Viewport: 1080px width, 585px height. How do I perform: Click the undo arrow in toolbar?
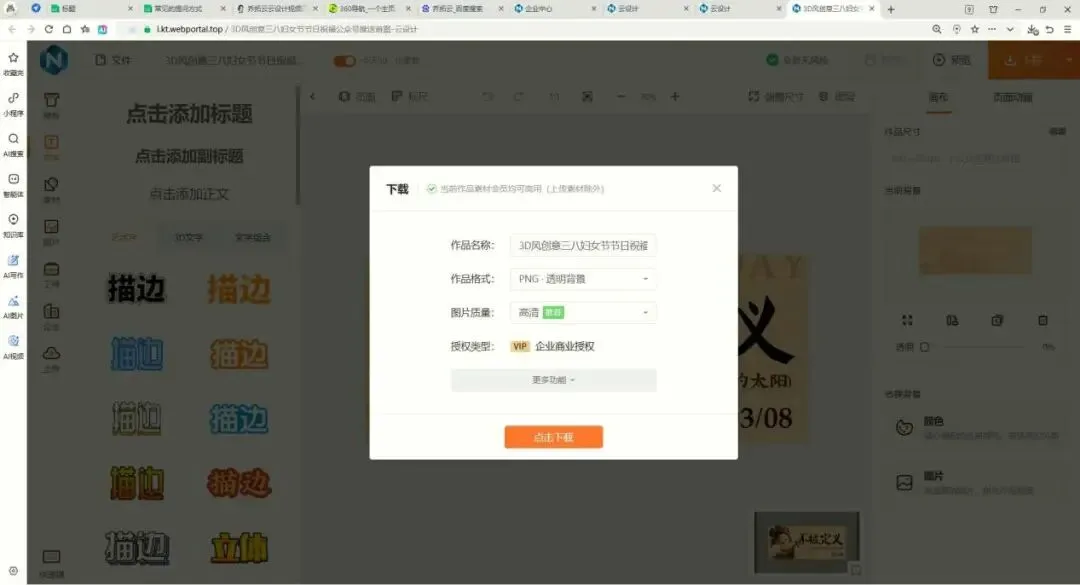pos(488,96)
